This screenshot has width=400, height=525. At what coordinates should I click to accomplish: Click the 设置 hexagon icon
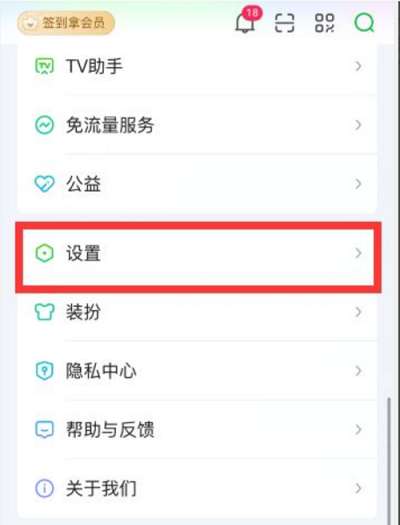pos(45,253)
